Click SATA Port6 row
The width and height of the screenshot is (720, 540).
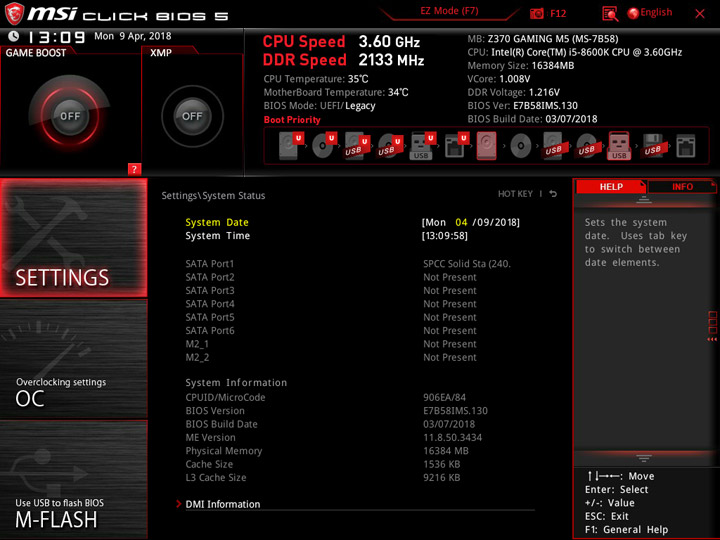click(x=331, y=330)
